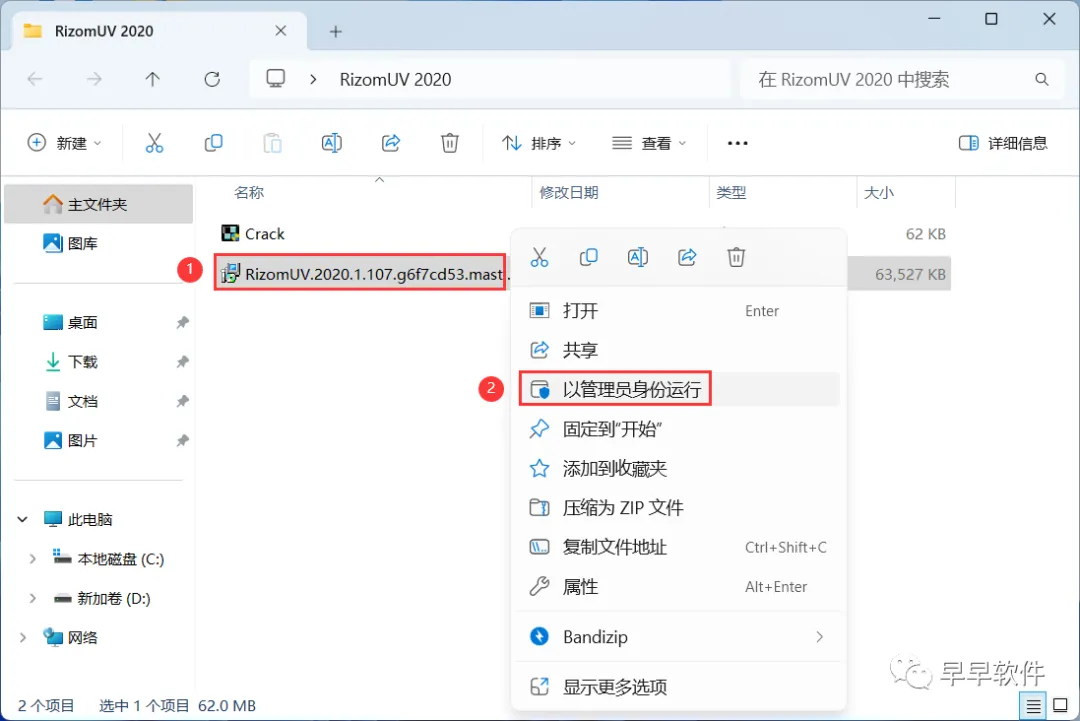Viewport: 1080px width, 721px height.
Task: Click the Copy icon in the toolbar
Action: tap(214, 143)
